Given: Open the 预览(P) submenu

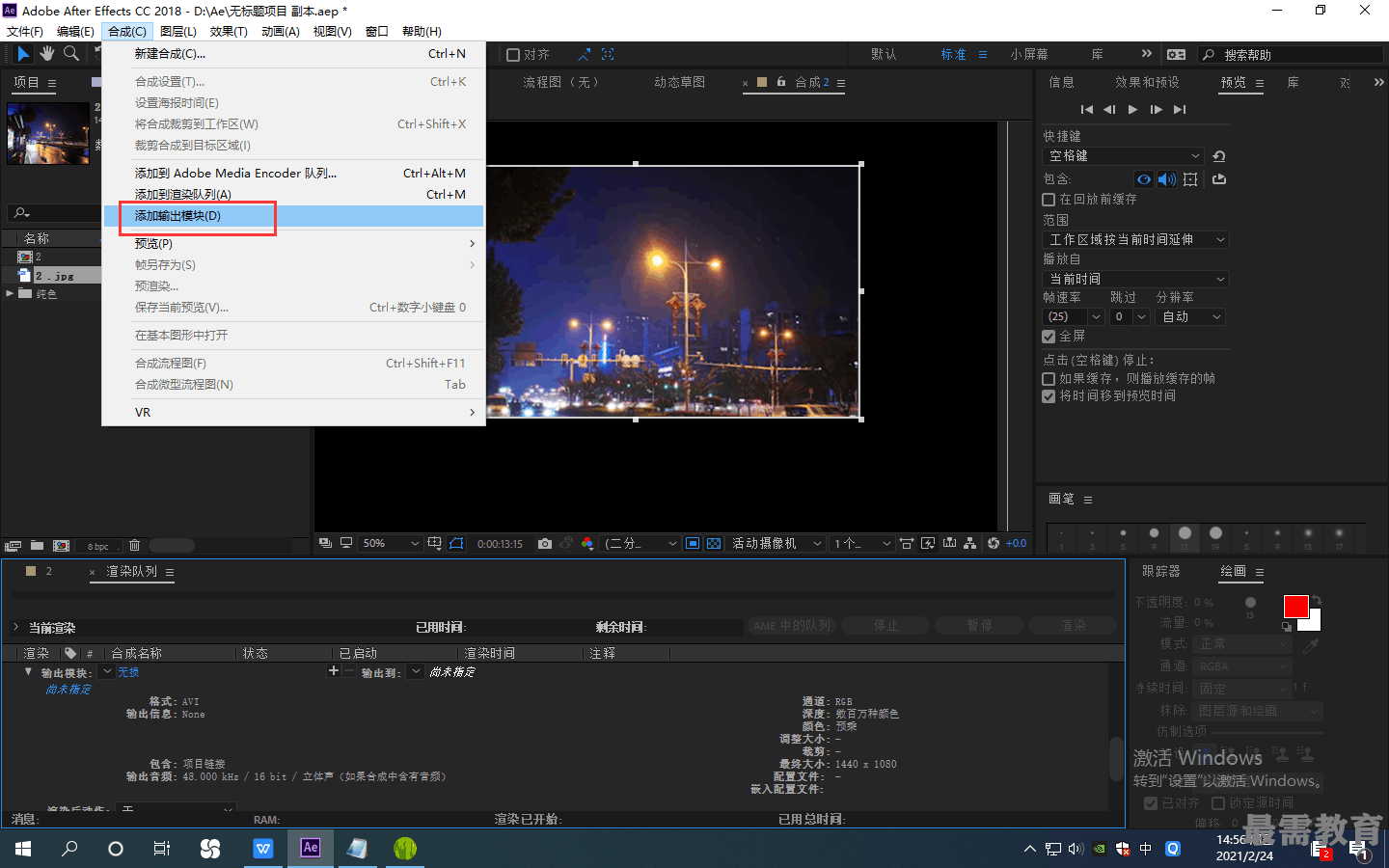Looking at the screenshot, I should [x=294, y=244].
